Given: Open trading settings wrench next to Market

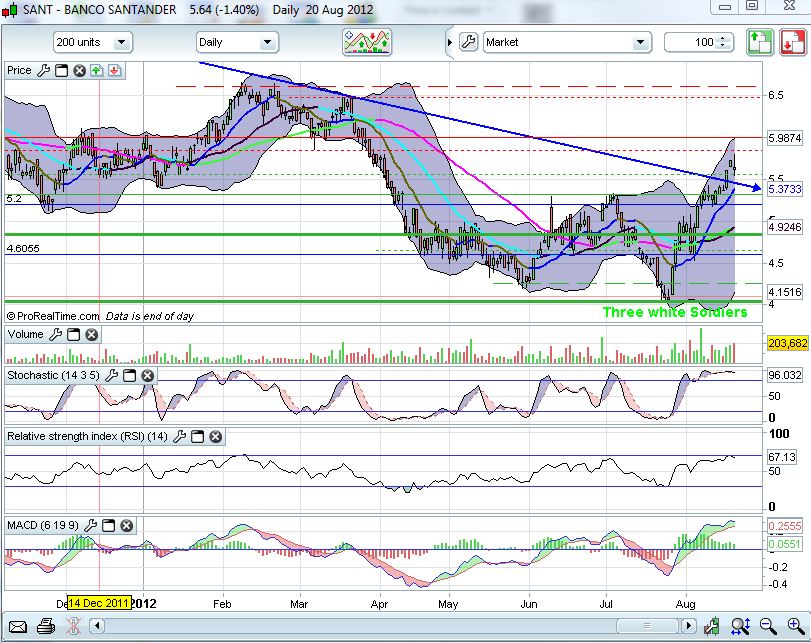Looking at the screenshot, I should point(469,42).
